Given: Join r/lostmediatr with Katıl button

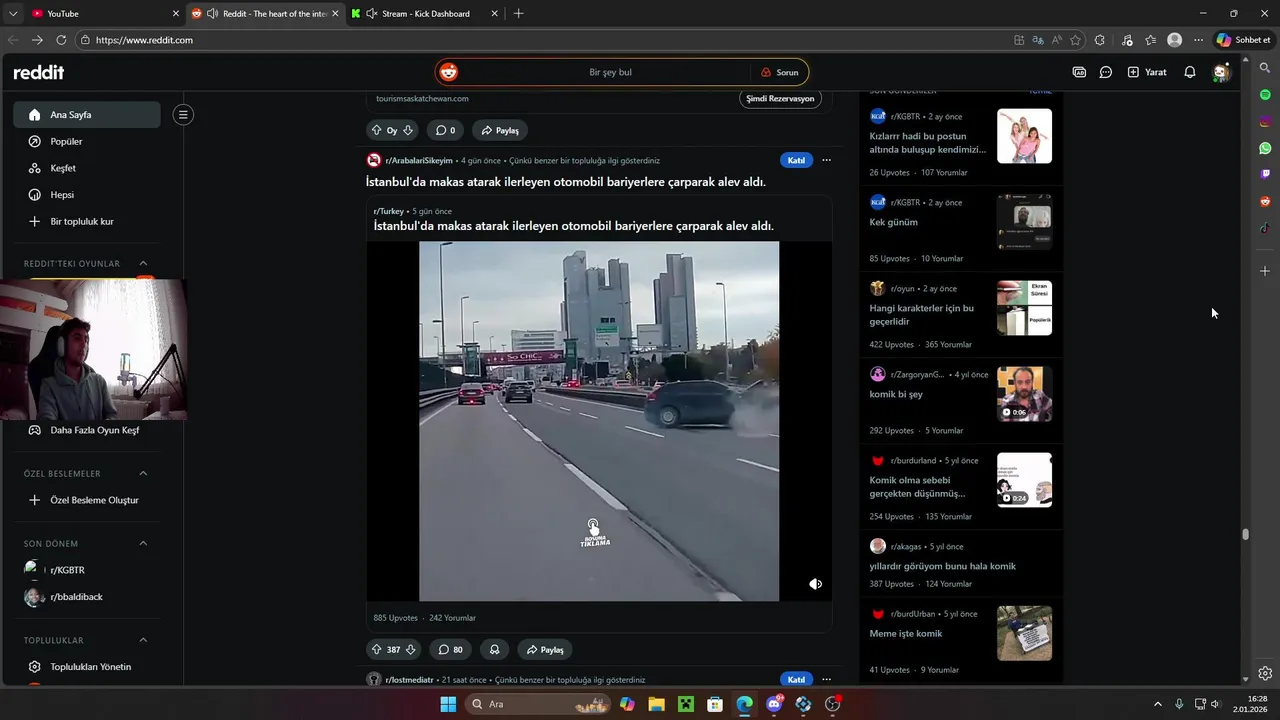Looking at the screenshot, I should [796, 680].
